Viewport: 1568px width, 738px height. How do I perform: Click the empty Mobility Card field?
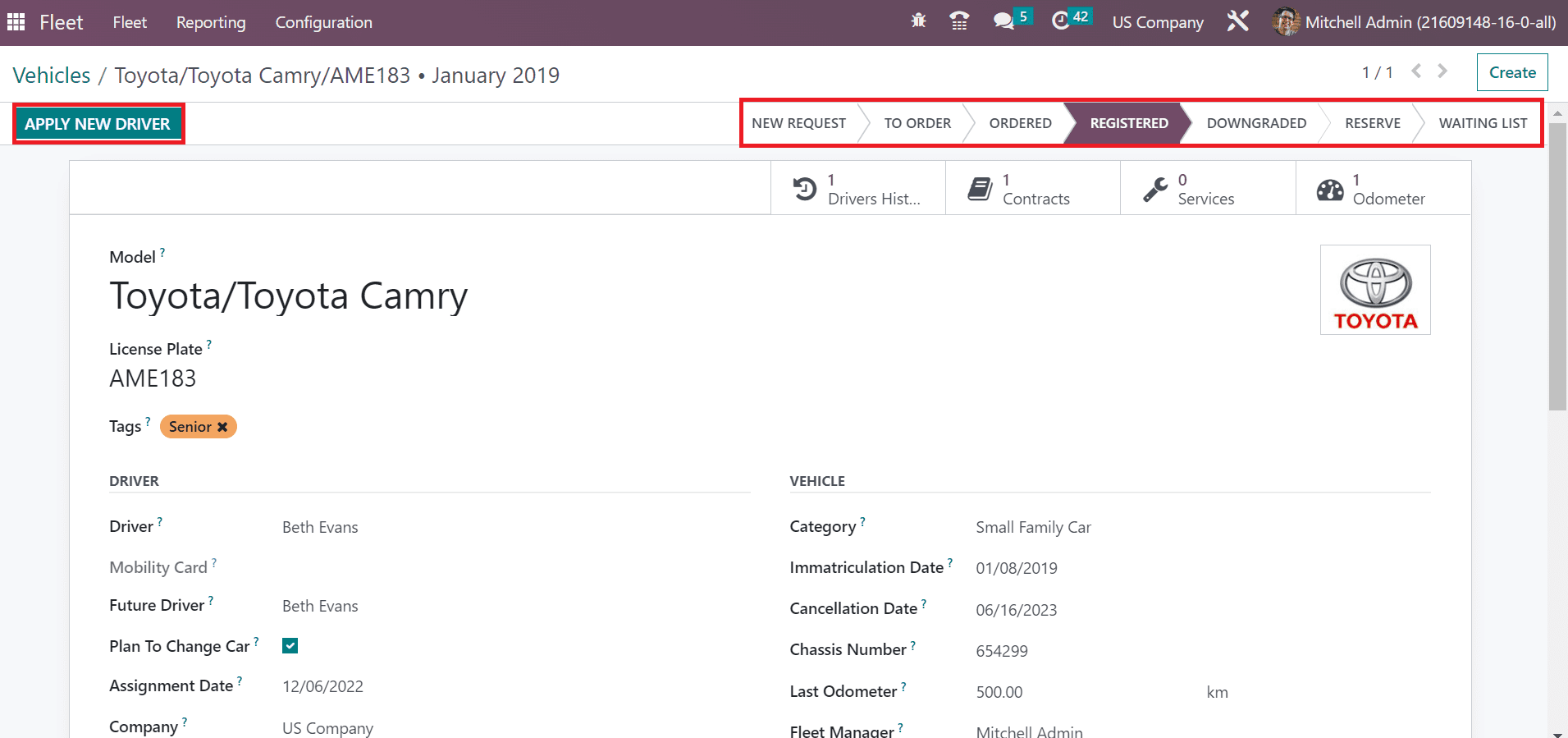(x=516, y=567)
